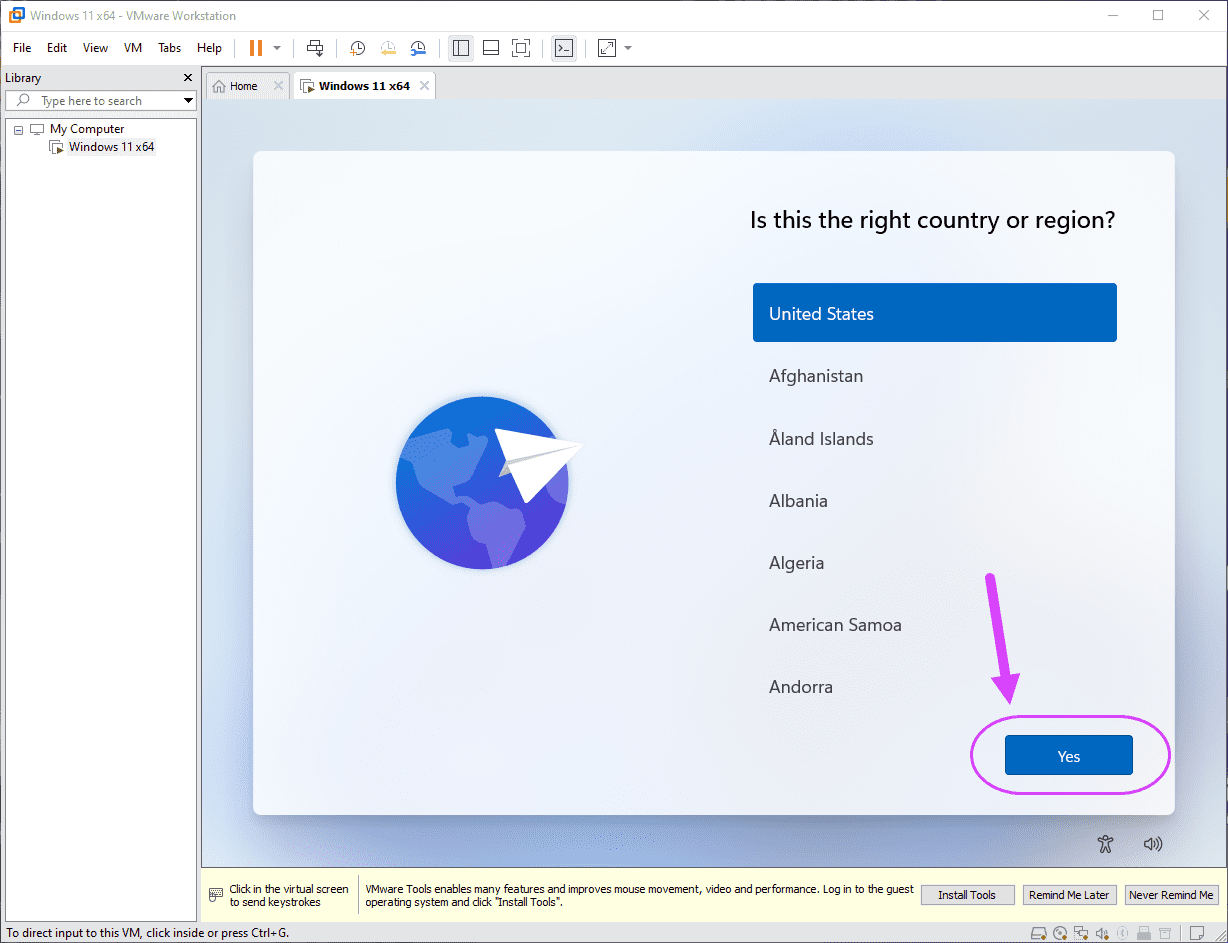Image resolution: width=1228 pixels, height=943 pixels.
Task: Click the keyboard icon in the hint bar
Action: pyautogui.click(x=216, y=895)
